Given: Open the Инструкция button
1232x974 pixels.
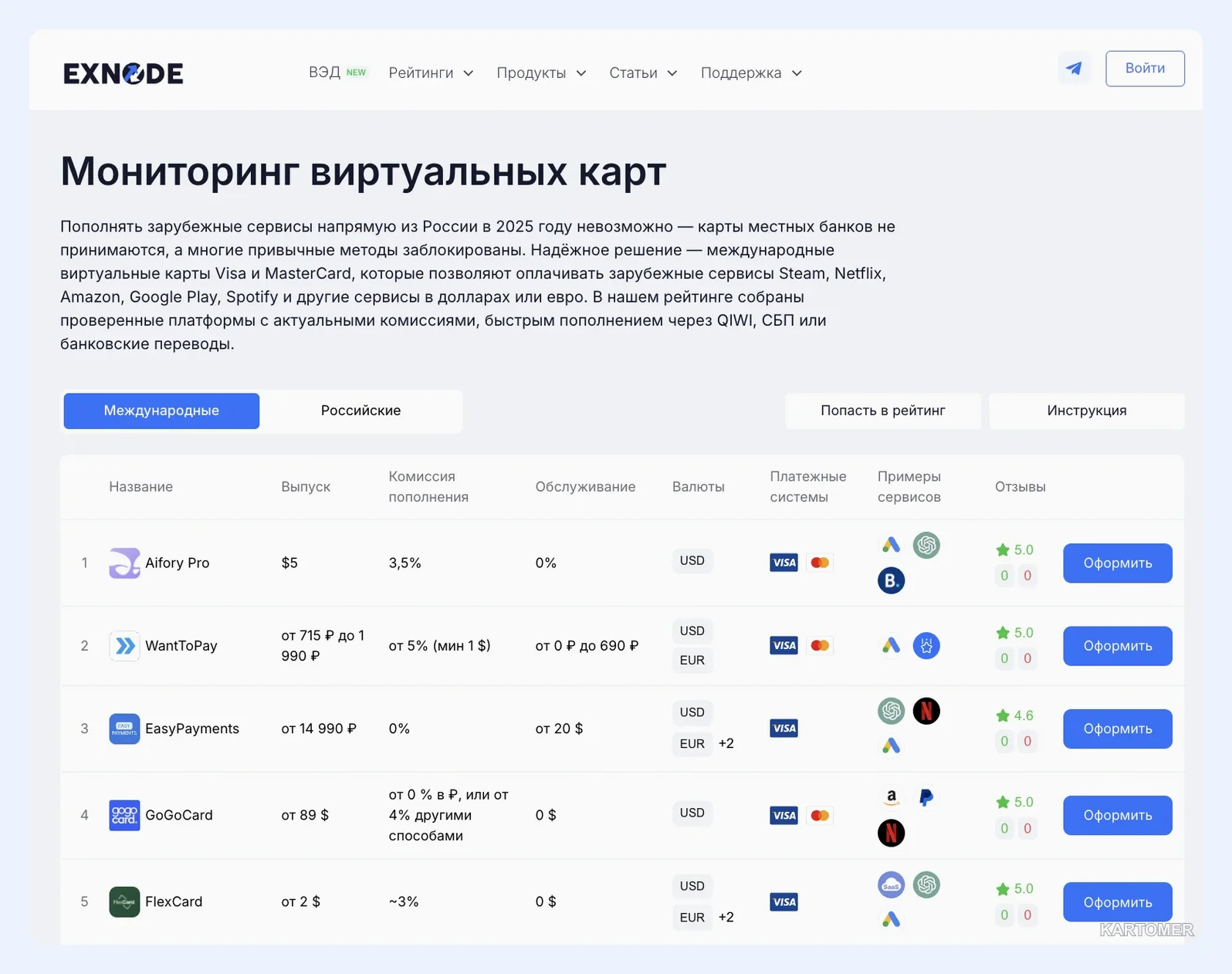Looking at the screenshot, I should click(1086, 411).
